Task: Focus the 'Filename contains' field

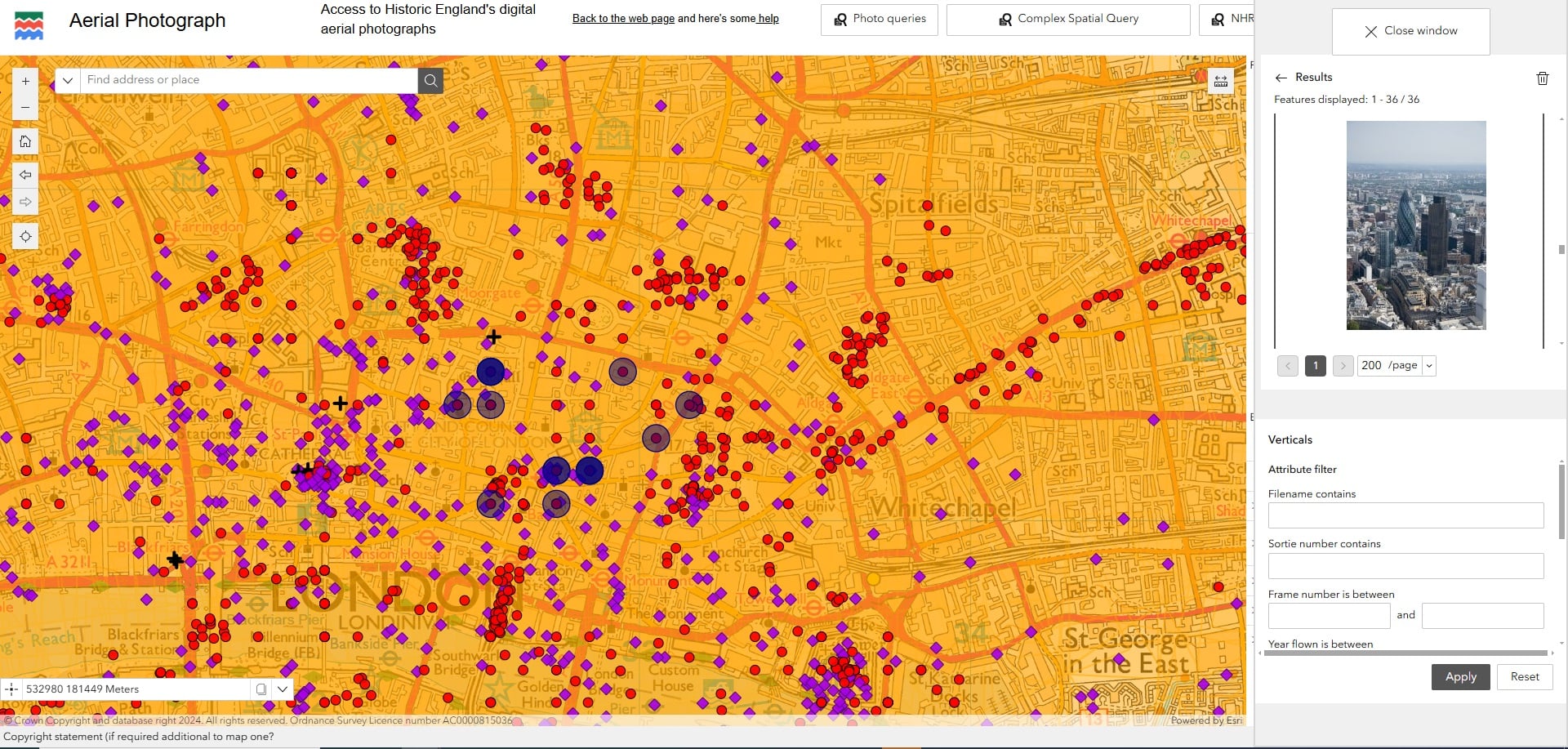Action: pyautogui.click(x=1406, y=515)
